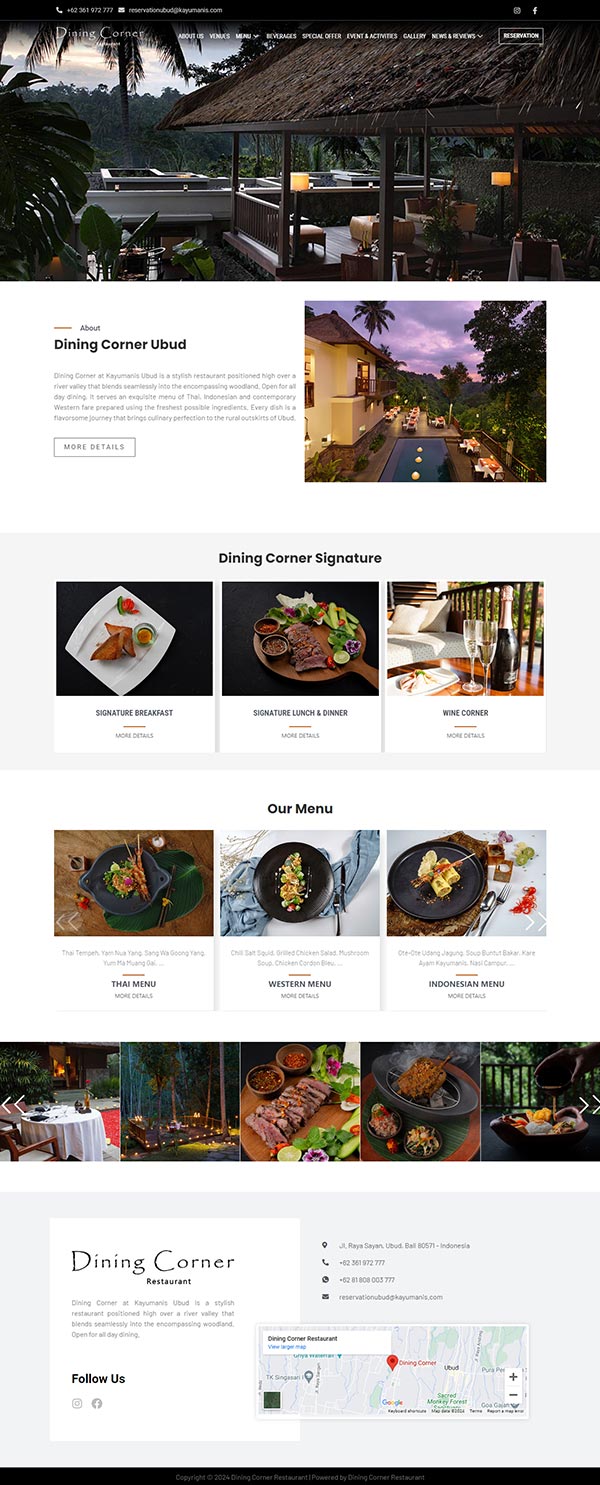Zoom out on the map
Viewport: 600px width, 1485px height.
click(x=513, y=1394)
